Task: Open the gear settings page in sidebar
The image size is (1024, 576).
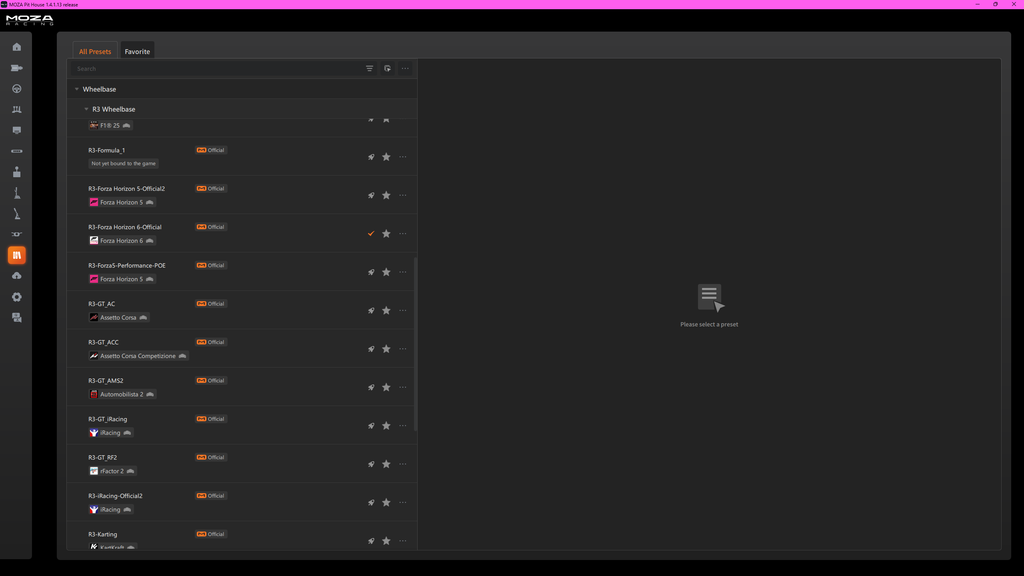Action: coord(17,297)
